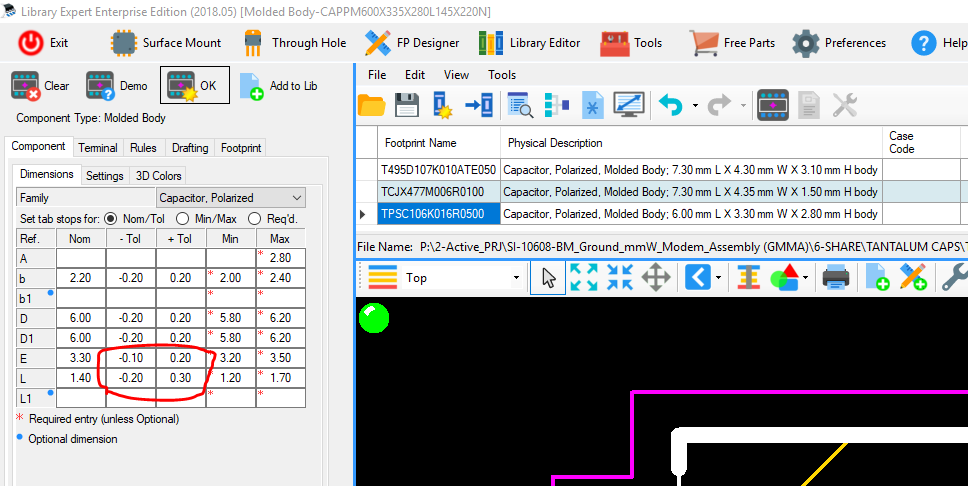Select the Req'd. radio button
The image size is (968, 486).
(255, 218)
